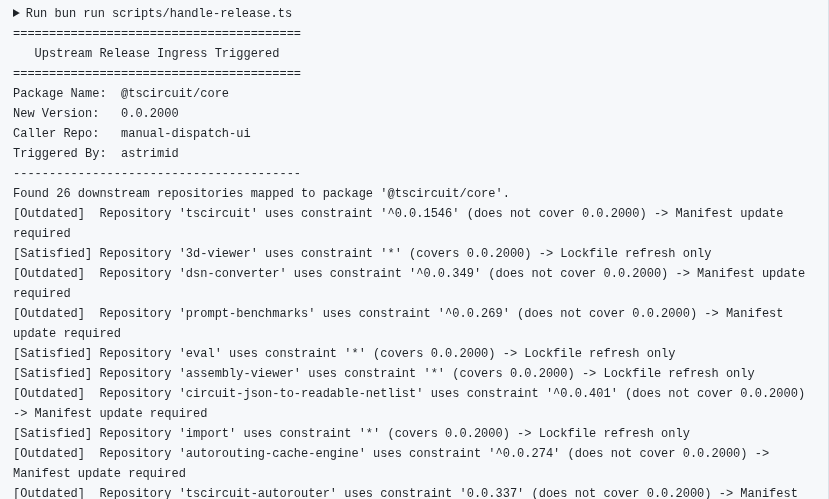Click the vertical scrollbar at the right edge
Image resolution: width=829 pixels, height=499 pixels.
826,250
